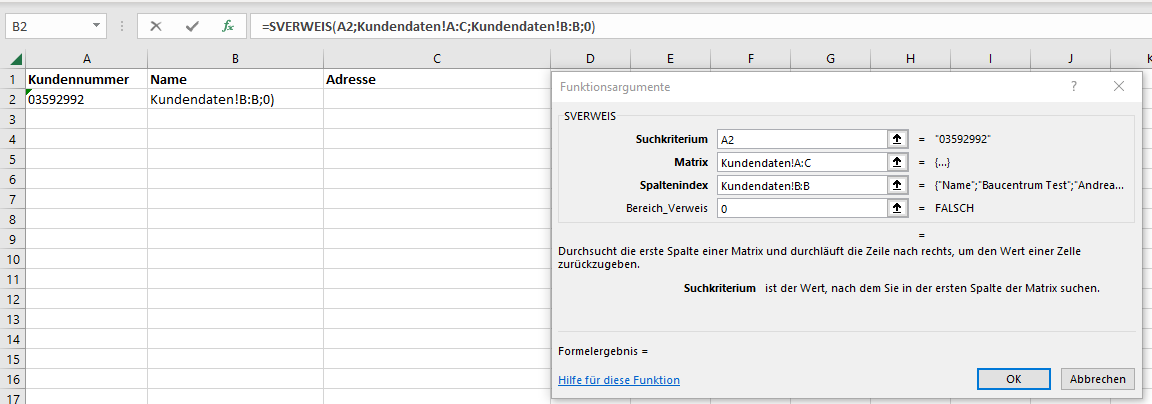Open Insert Function via fx icon
This screenshot has height=404, width=1152.
click(x=228, y=26)
